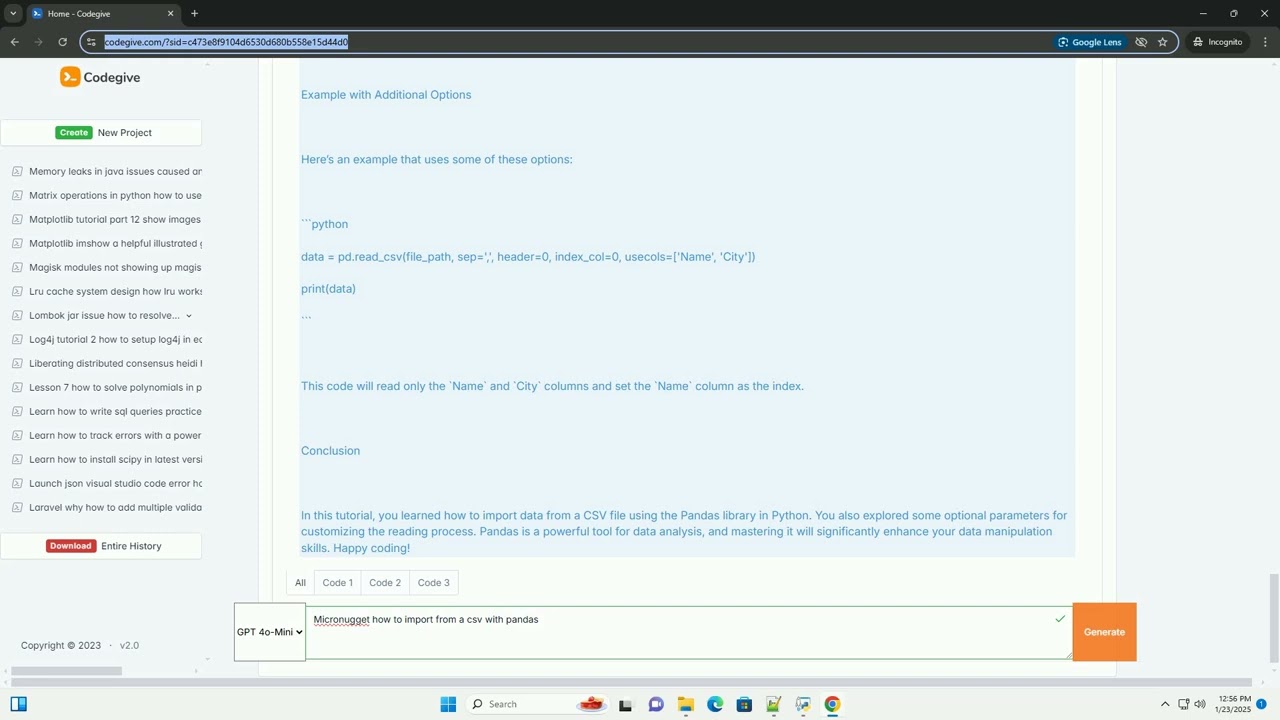Expand the Lombok jar issue project chevron

(189, 316)
